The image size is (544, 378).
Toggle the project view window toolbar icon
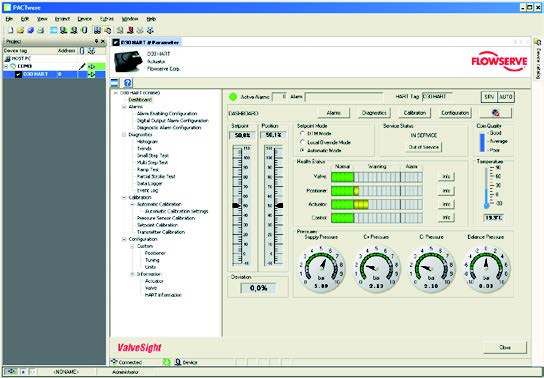53,31
